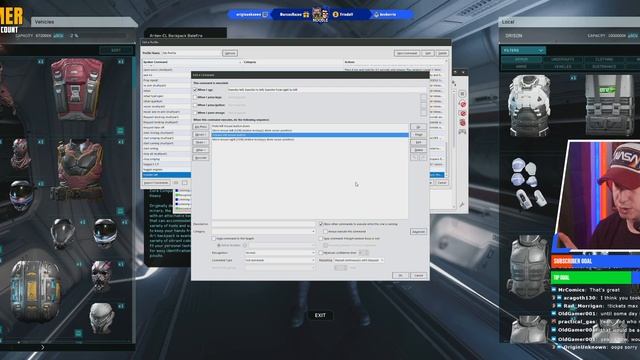Open the Pause action dropdown button
This screenshot has width=640, height=360.
point(200,142)
